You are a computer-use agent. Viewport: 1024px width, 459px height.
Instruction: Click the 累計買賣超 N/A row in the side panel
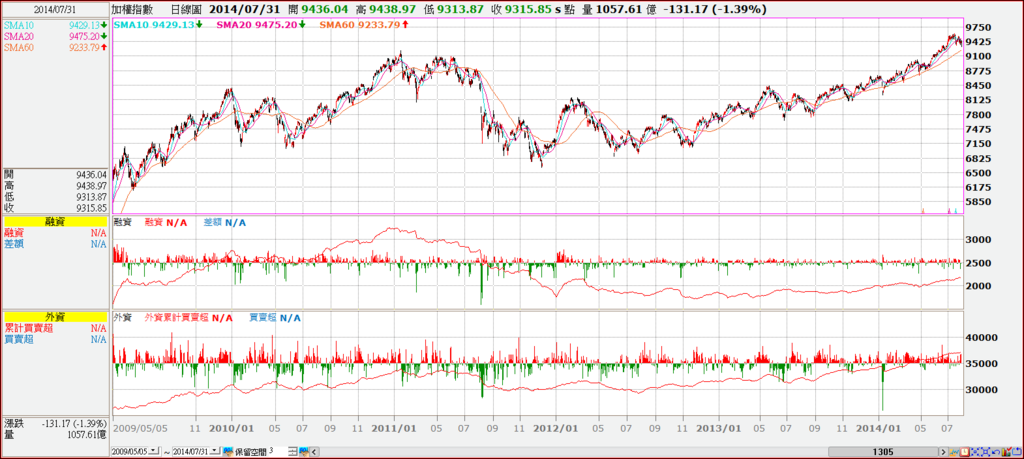[x=54, y=328]
